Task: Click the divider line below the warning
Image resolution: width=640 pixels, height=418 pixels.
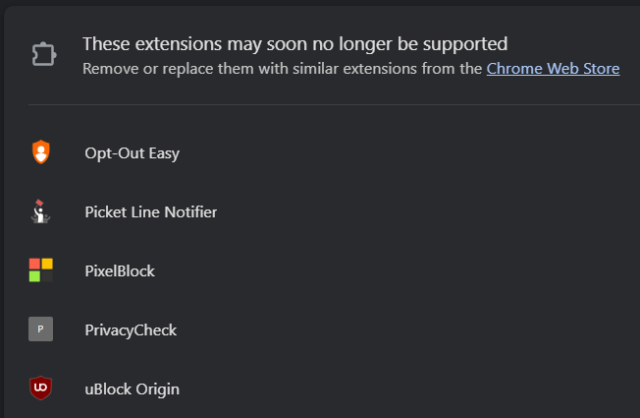Action: tap(330, 104)
